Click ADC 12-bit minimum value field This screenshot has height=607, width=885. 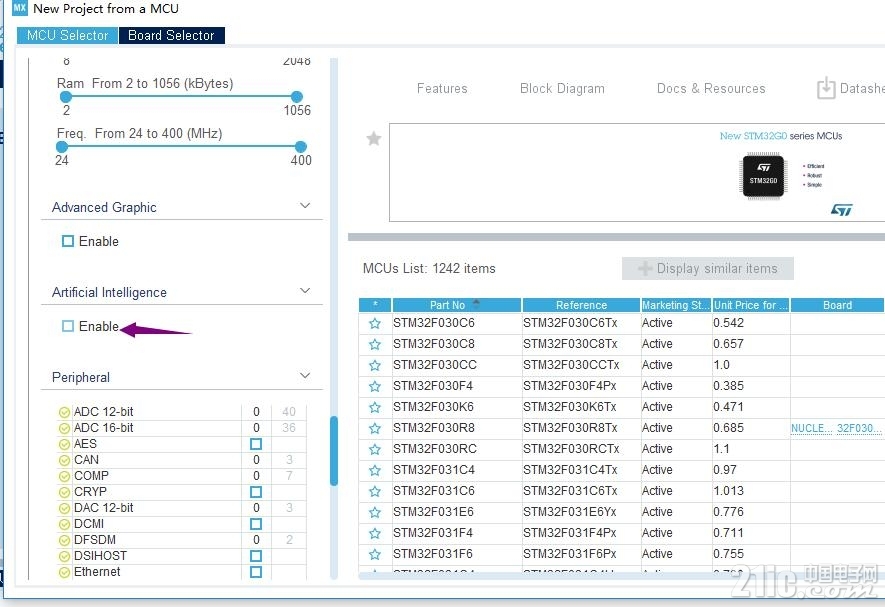[256, 412]
